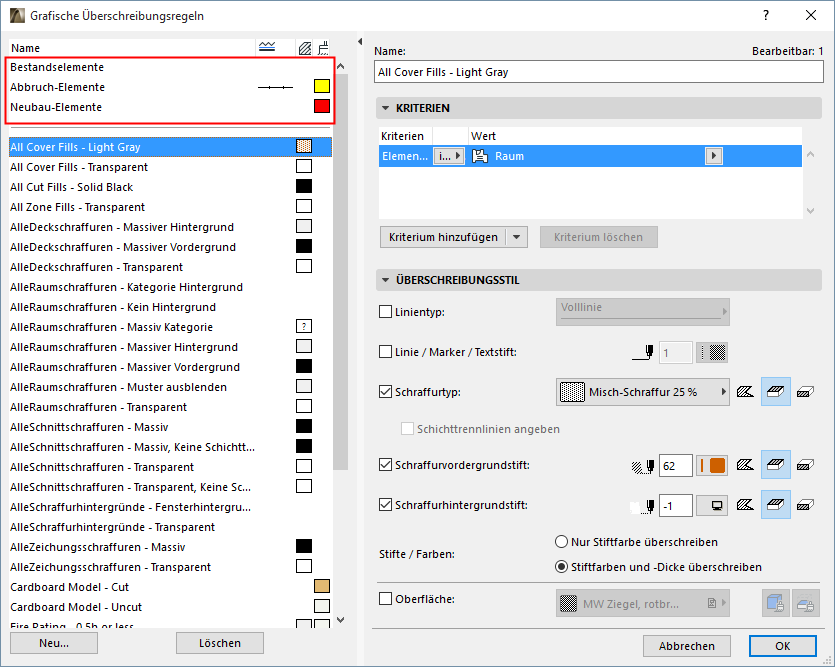Click Abbrechen to cancel
This screenshot has width=835, height=667.
click(686, 646)
